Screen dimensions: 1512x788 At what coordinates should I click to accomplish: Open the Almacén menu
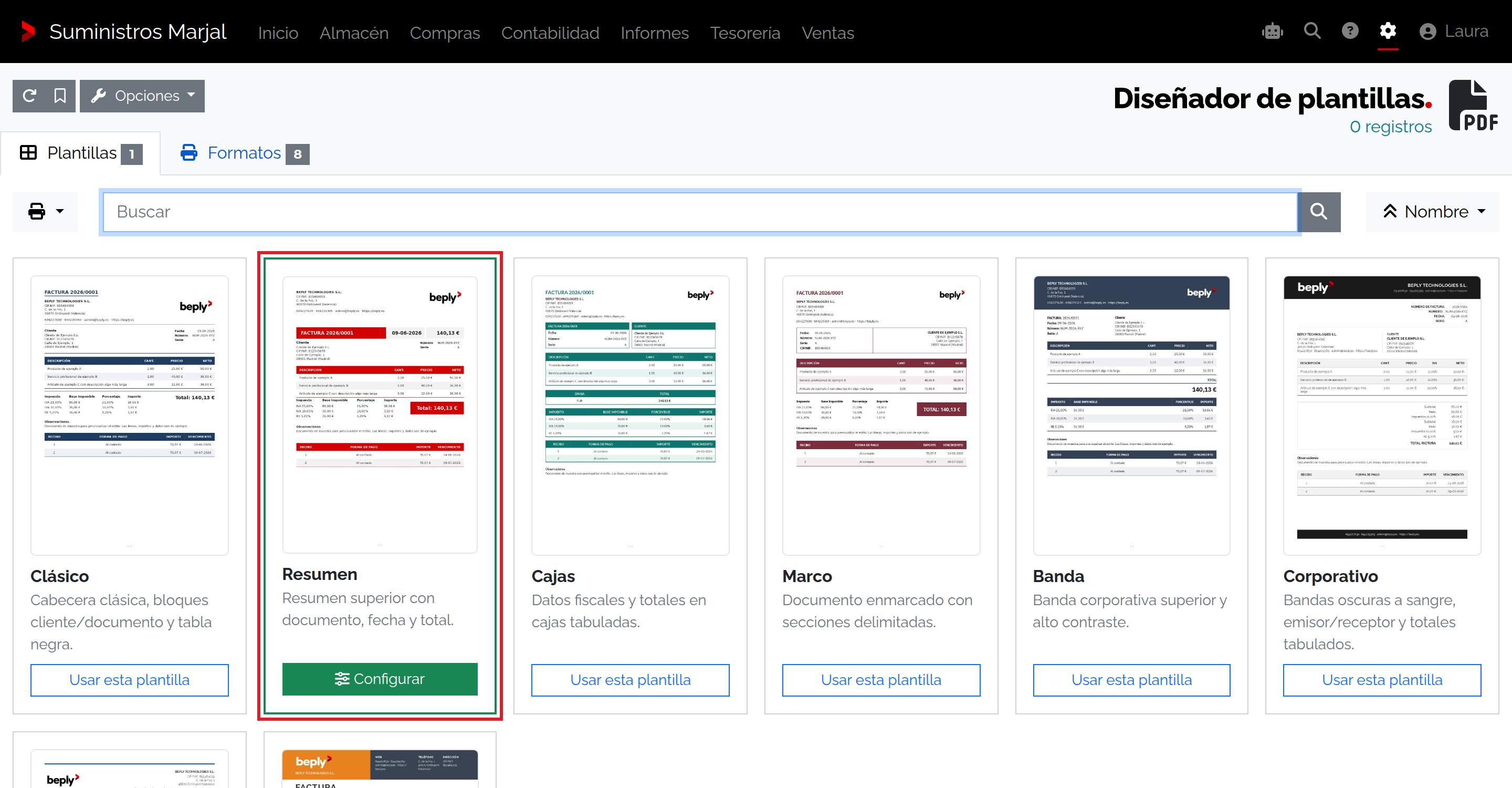tap(354, 33)
